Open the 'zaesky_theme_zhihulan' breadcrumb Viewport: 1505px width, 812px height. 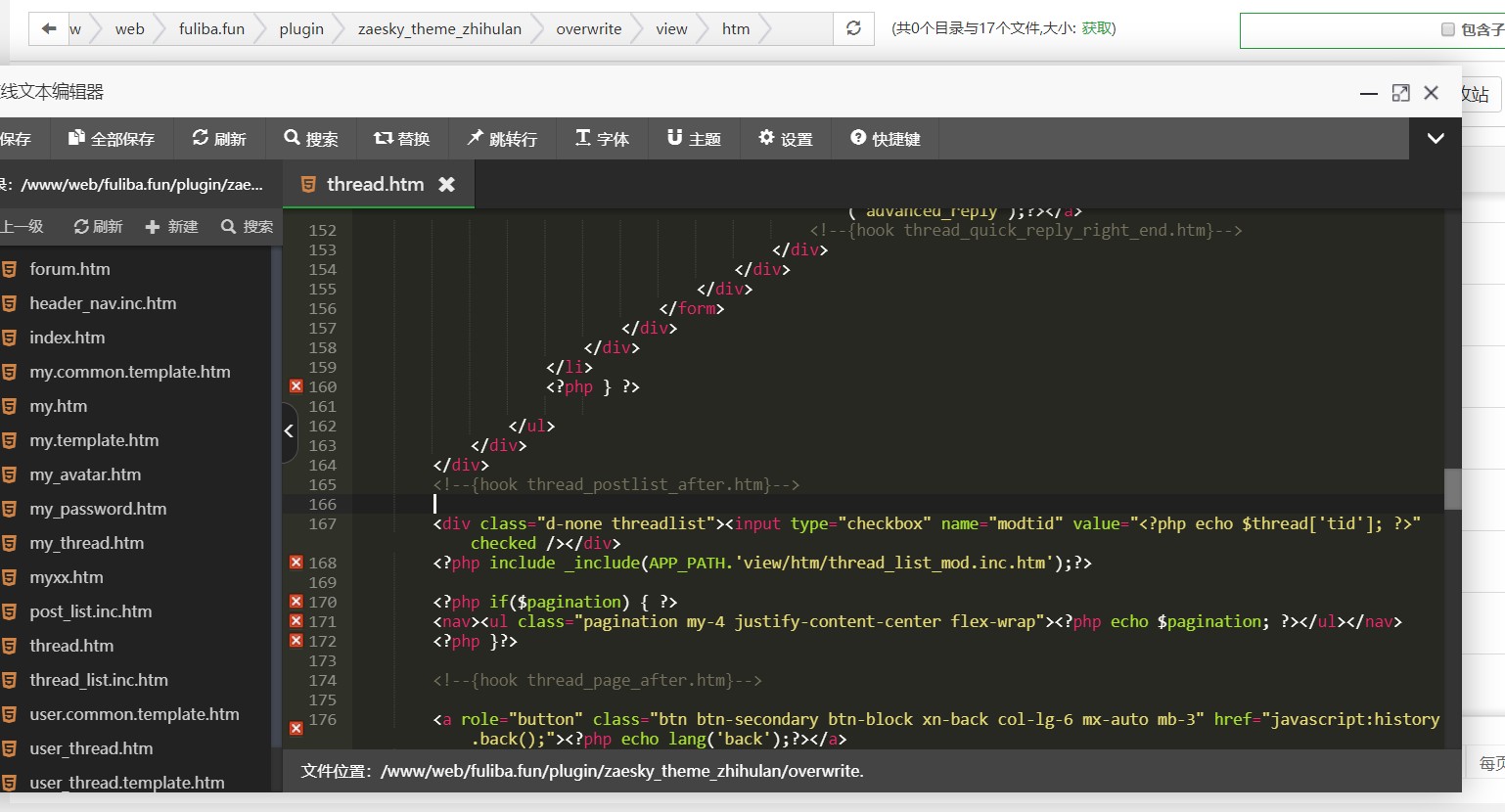[x=439, y=28]
